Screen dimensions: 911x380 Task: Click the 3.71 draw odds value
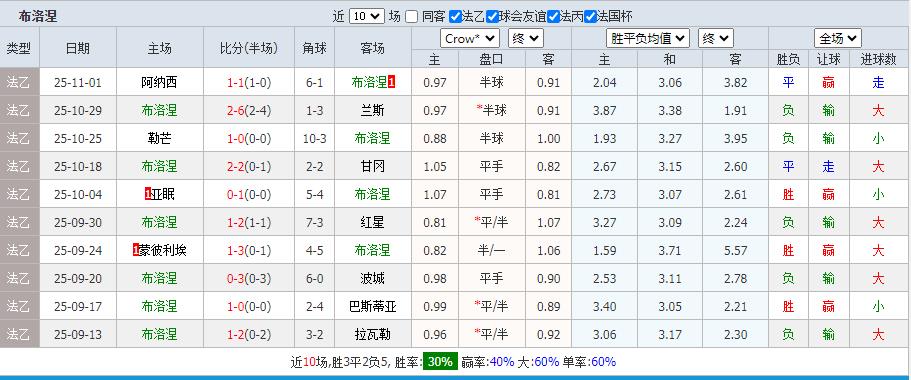click(670, 250)
